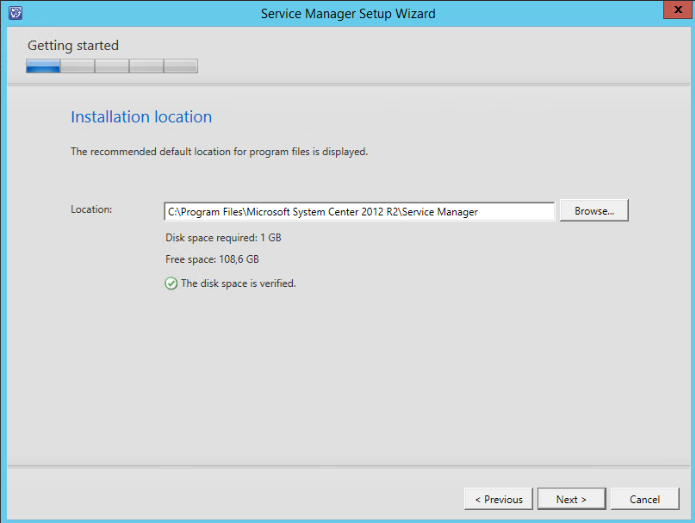695x523 pixels.
Task: Click the "Installation location" heading
Action: click(x=141, y=117)
